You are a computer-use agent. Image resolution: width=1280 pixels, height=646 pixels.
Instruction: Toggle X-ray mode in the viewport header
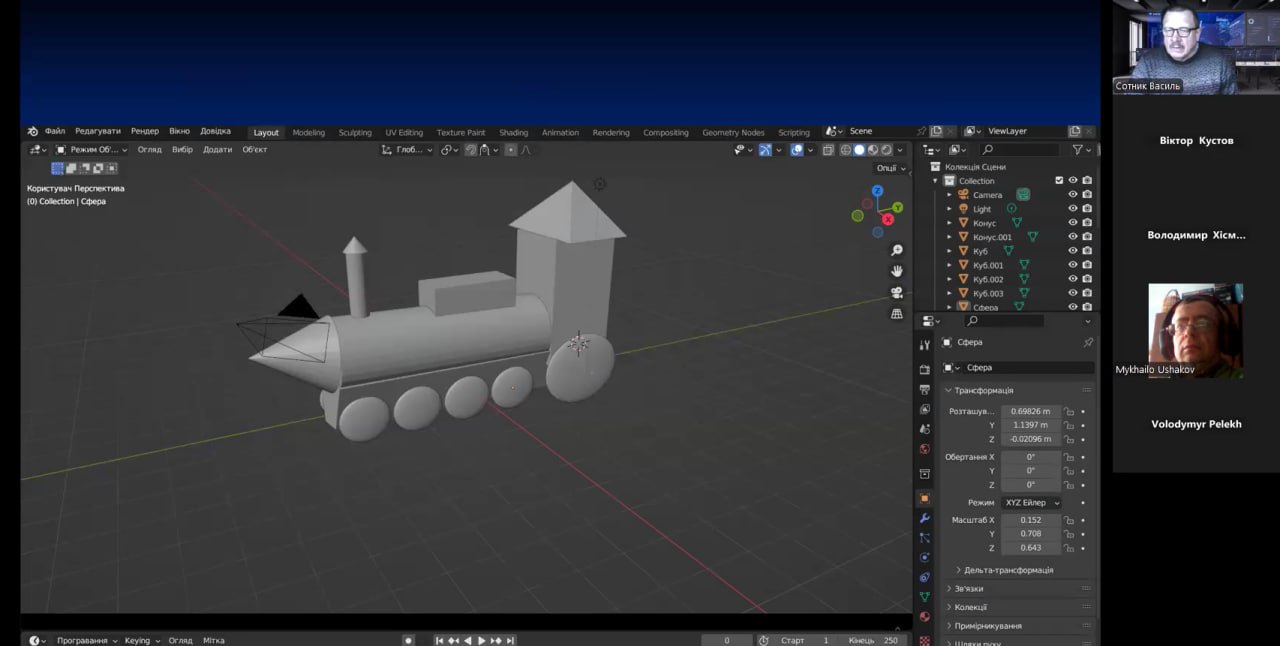coord(828,150)
